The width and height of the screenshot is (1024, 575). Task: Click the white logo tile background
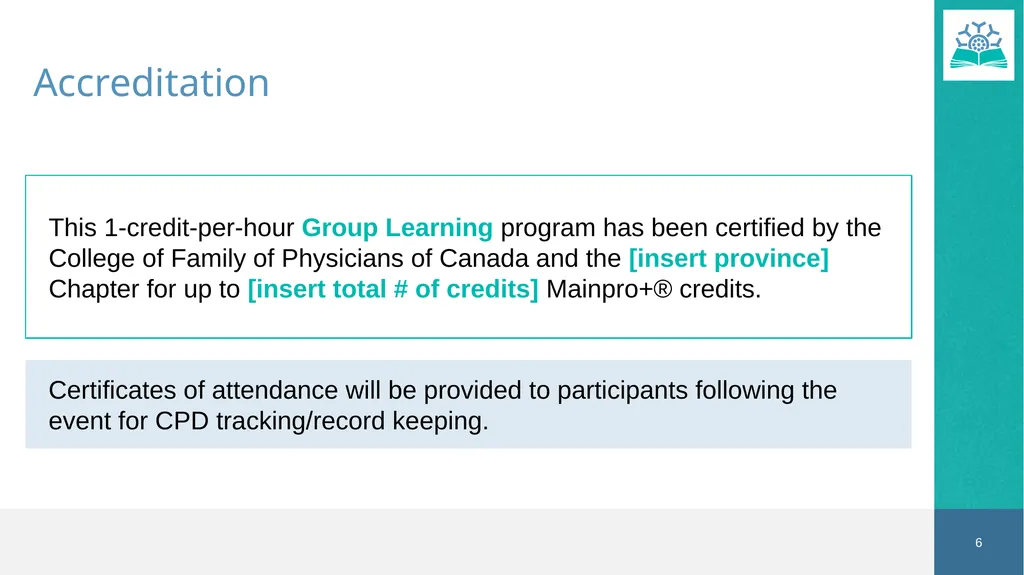tap(978, 75)
